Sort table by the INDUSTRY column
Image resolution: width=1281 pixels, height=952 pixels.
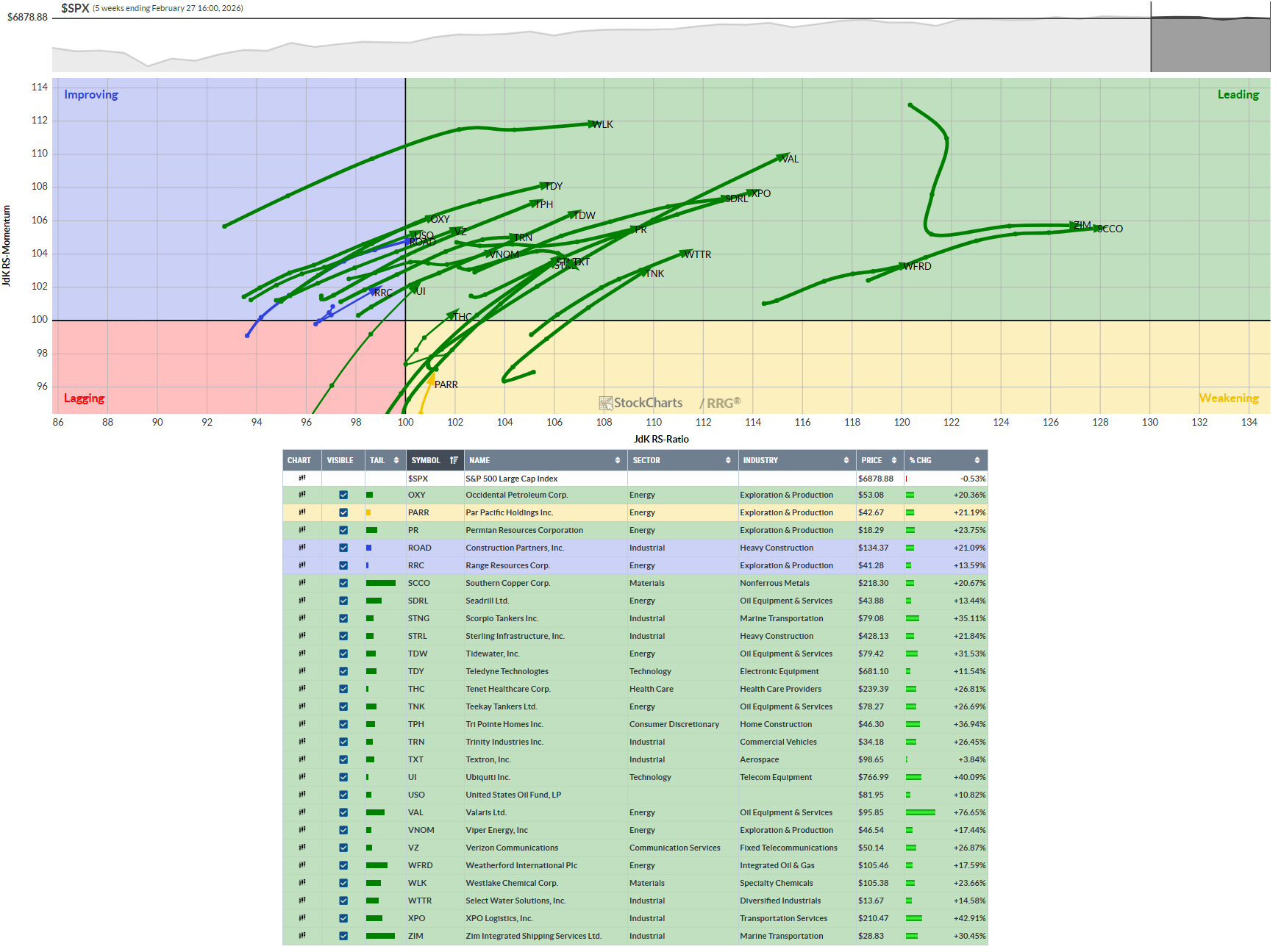click(x=796, y=460)
